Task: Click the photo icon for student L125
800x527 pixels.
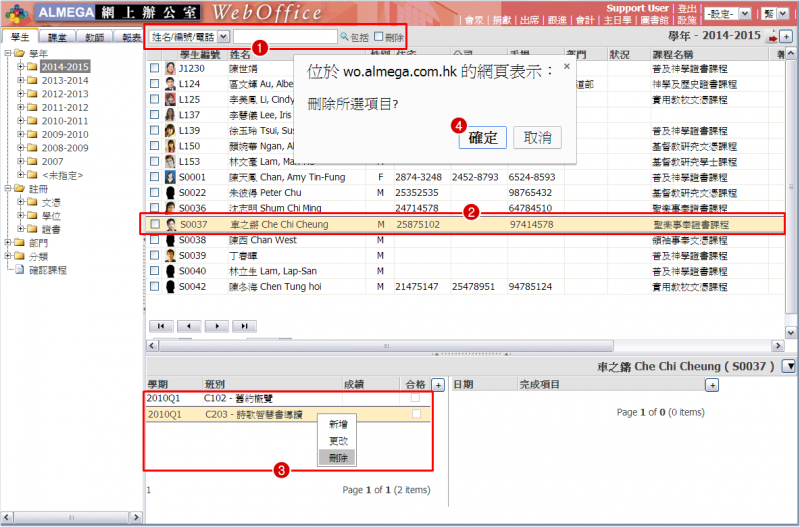Action: click(170, 99)
